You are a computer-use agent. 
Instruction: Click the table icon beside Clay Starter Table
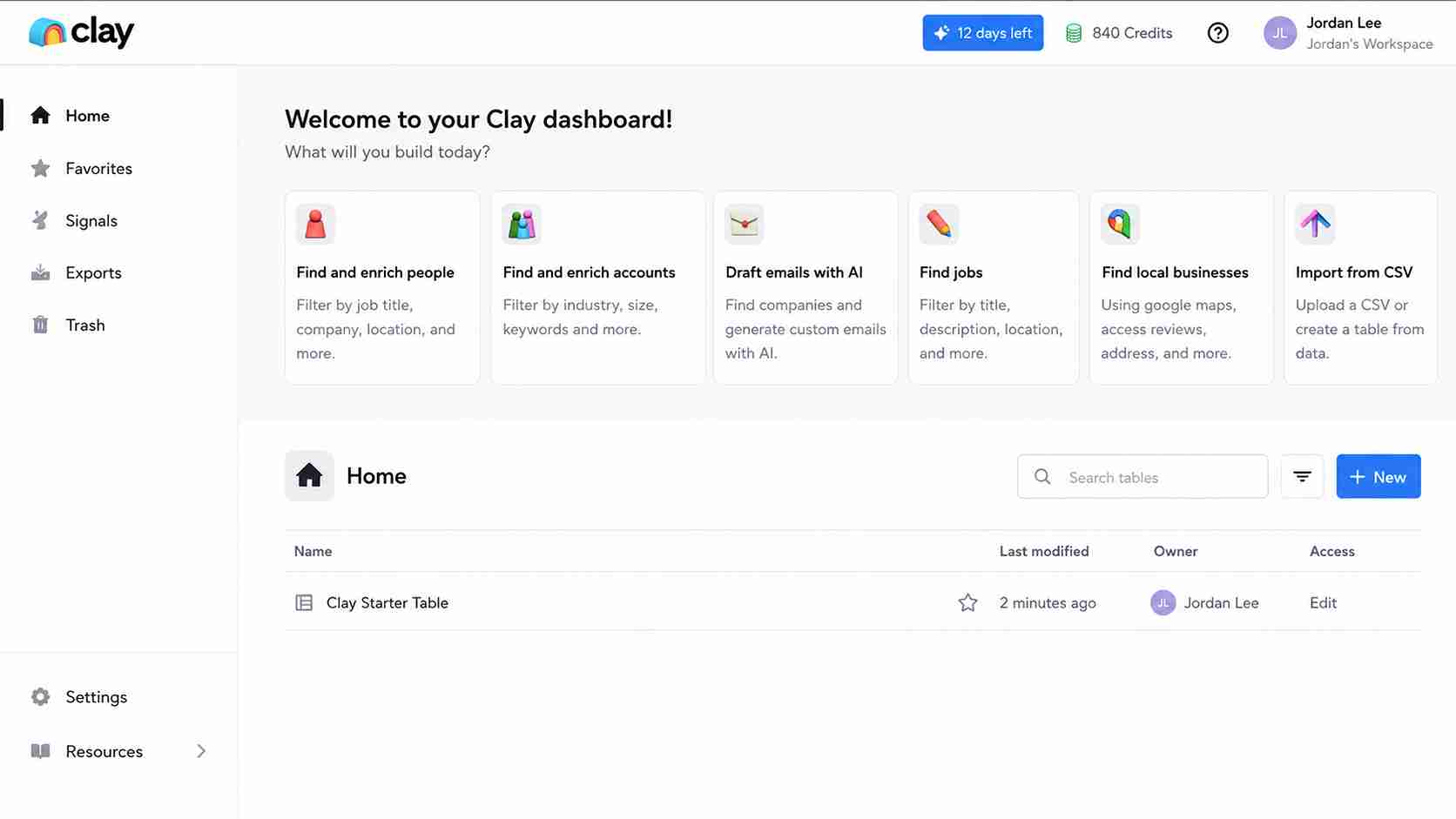[x=304, y=602]
